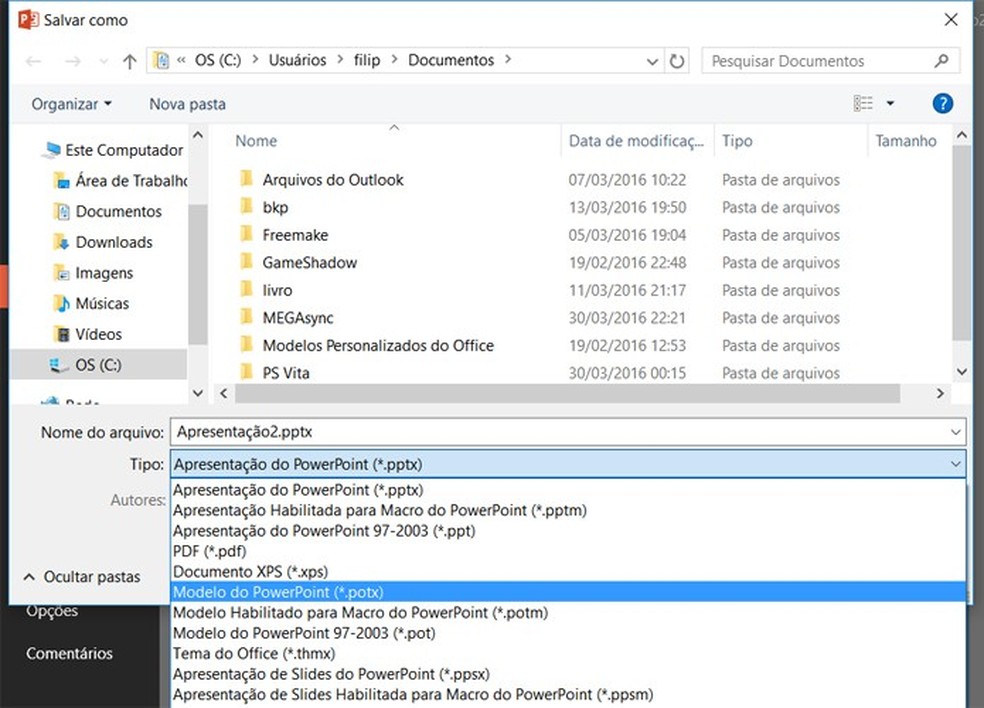Select the MEGAsync folder in file list
Image resolution: width=984 pixels, height=708 pixels.
tap(297, 317)
